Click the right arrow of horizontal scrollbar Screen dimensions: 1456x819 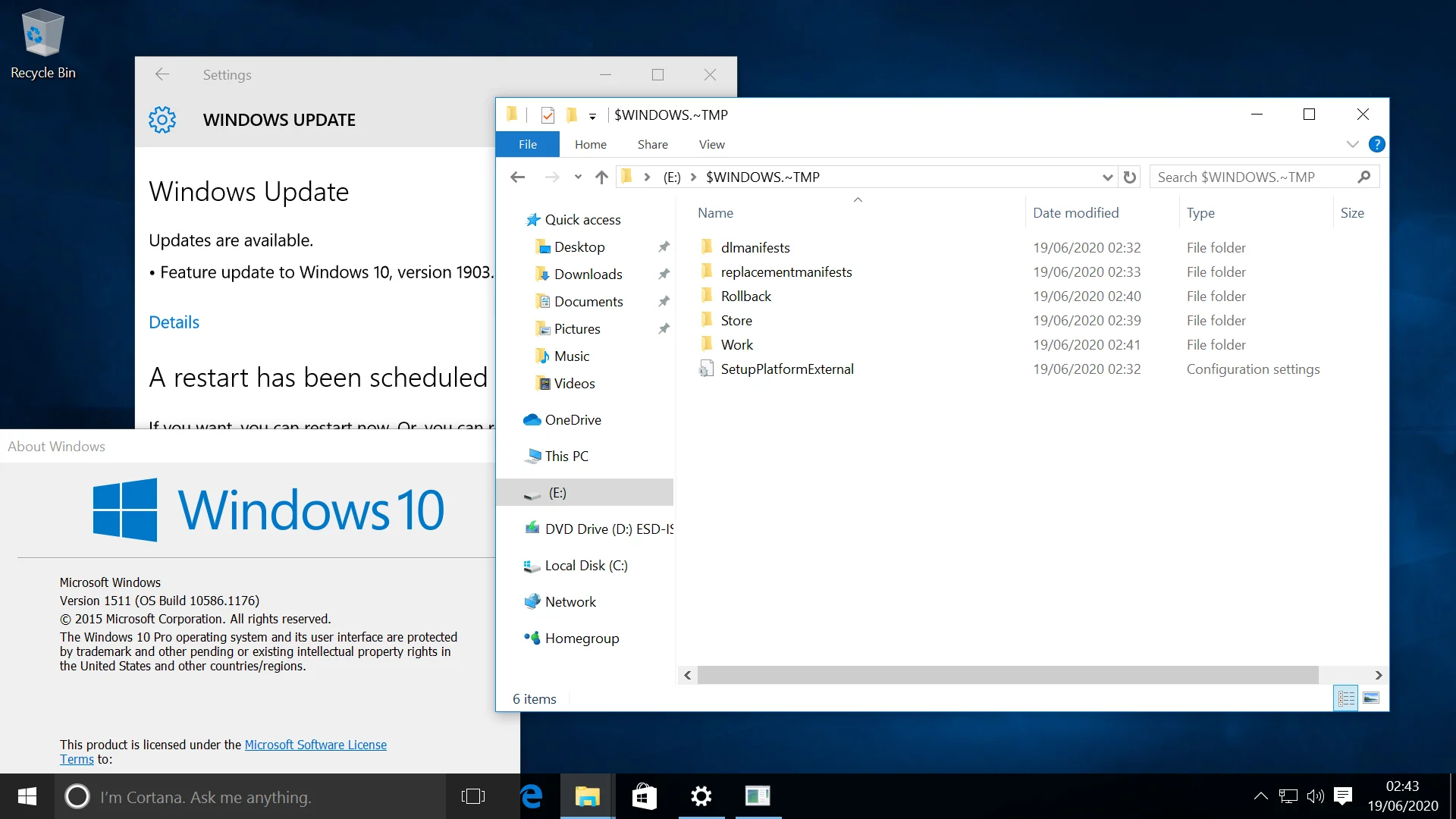click(1379, 675)
